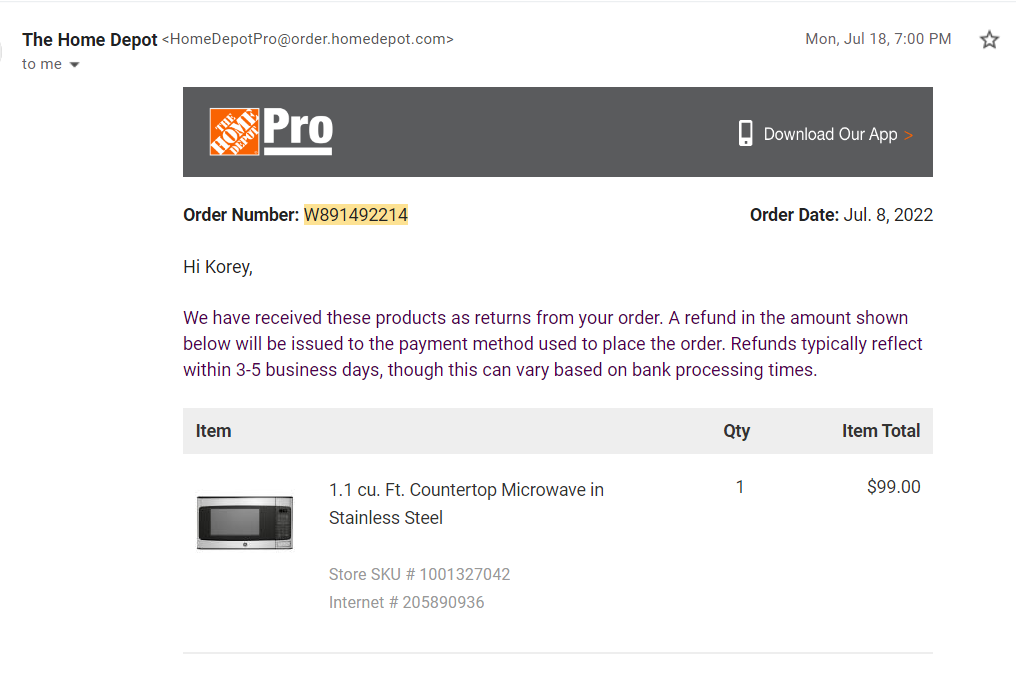
Task: Click the sender name The Home Depot
Action: click(x=89, y=40)
